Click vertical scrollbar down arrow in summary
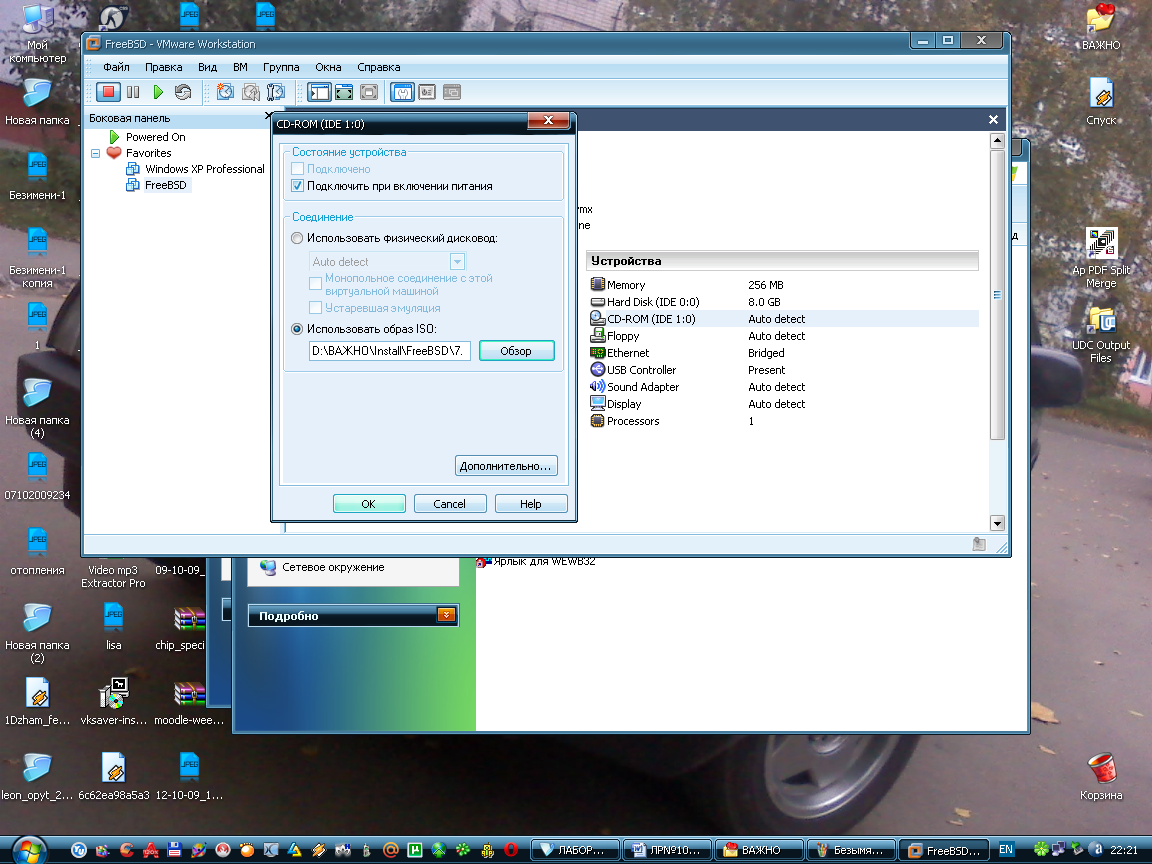This screenshot has height=864, width=1152. (997, 523)
